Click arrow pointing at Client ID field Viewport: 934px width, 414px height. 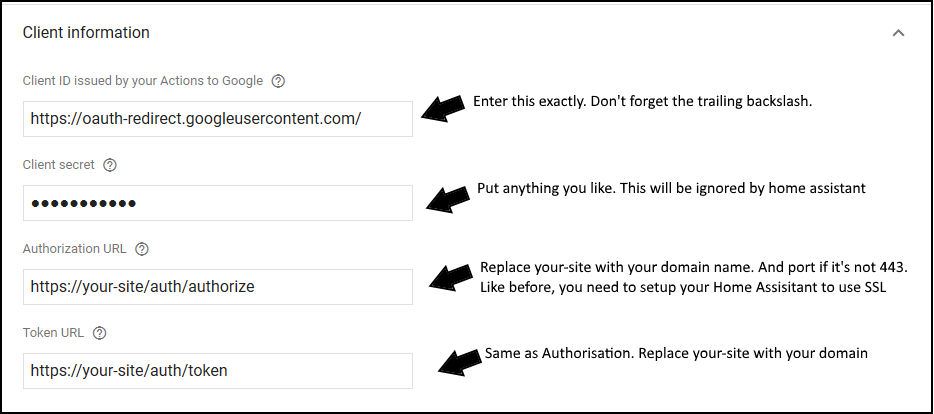[443, 108]
